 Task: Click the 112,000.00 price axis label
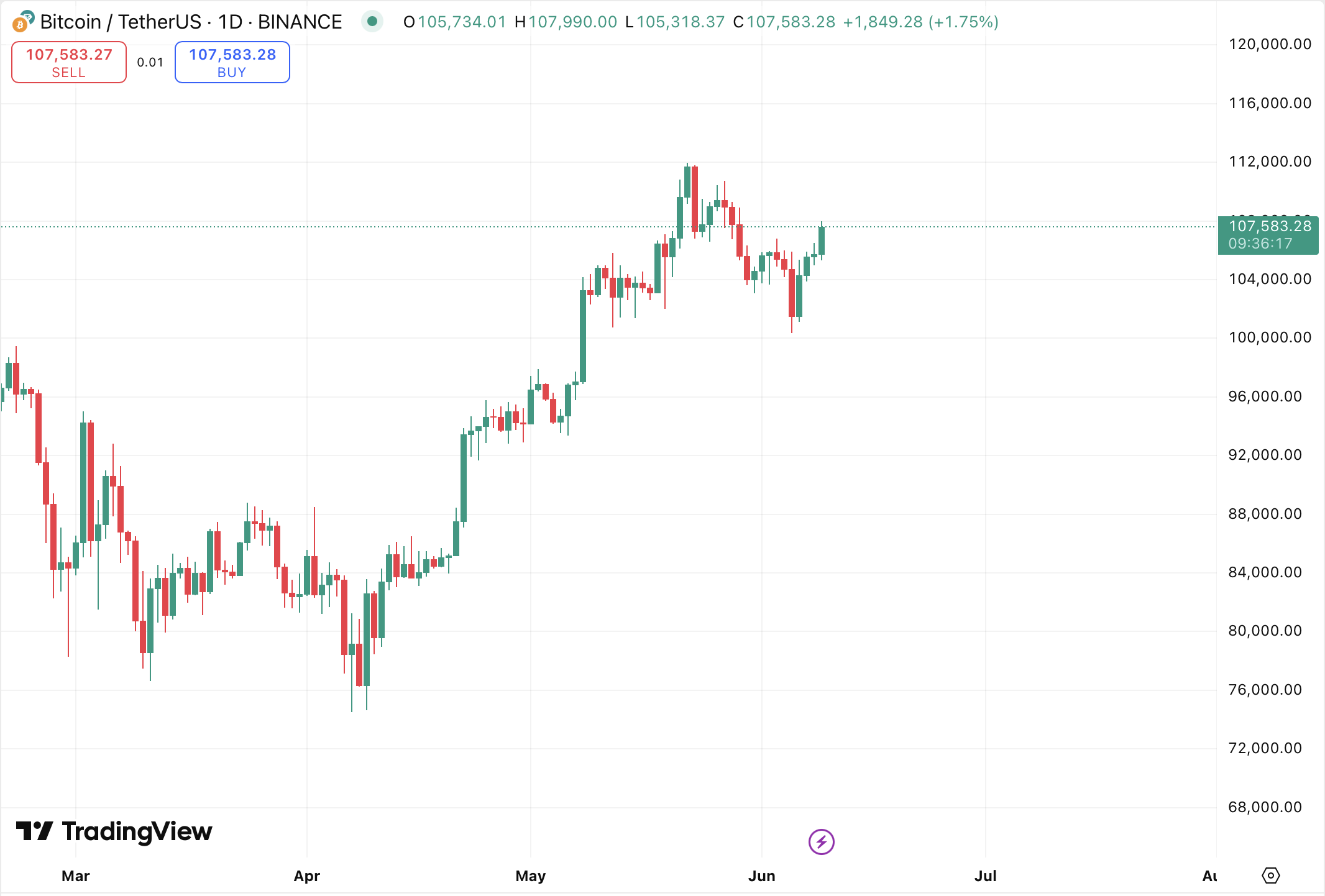[1269, 162]
